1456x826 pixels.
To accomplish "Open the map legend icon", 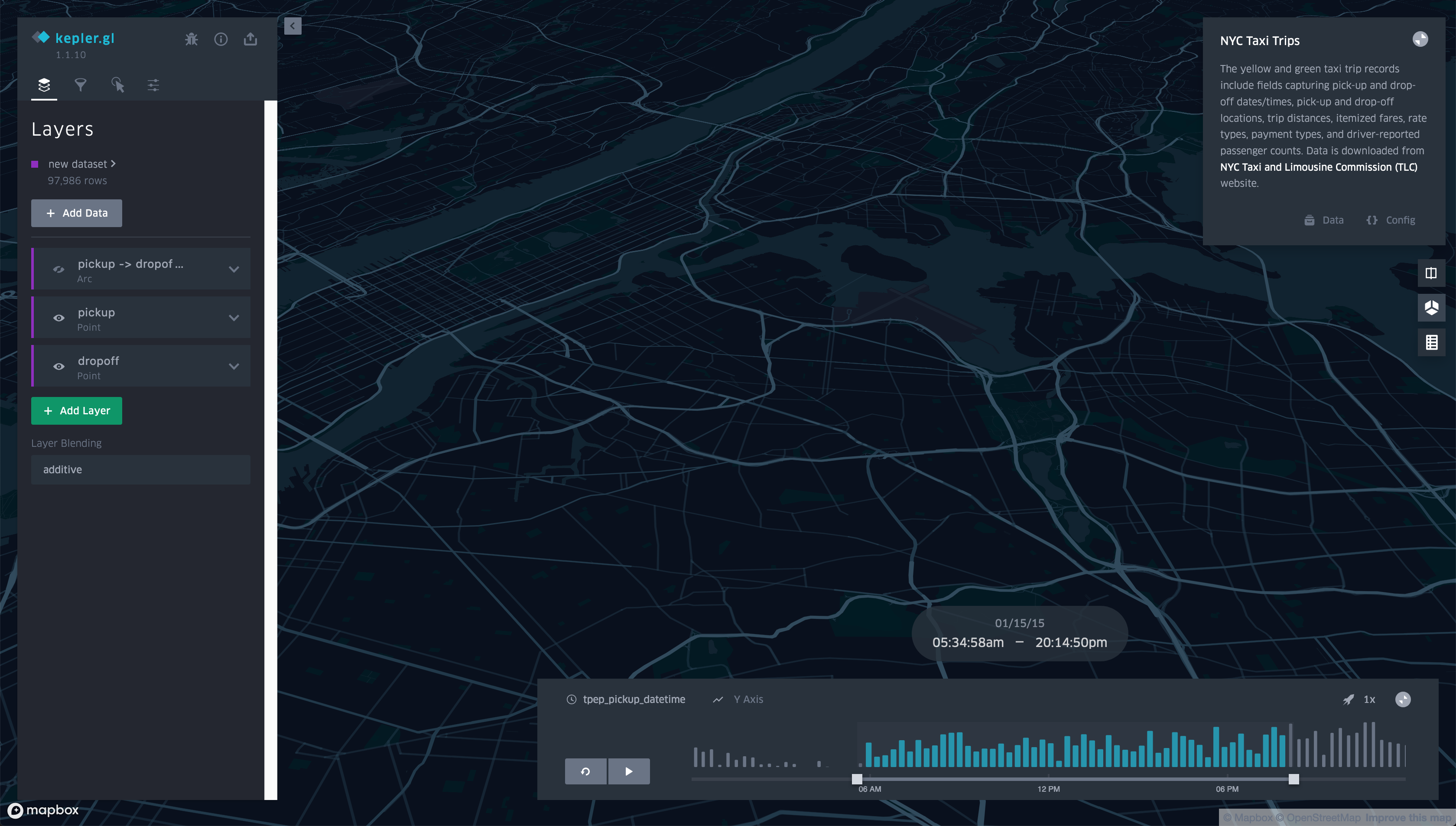I will (x=1432, y=342).
